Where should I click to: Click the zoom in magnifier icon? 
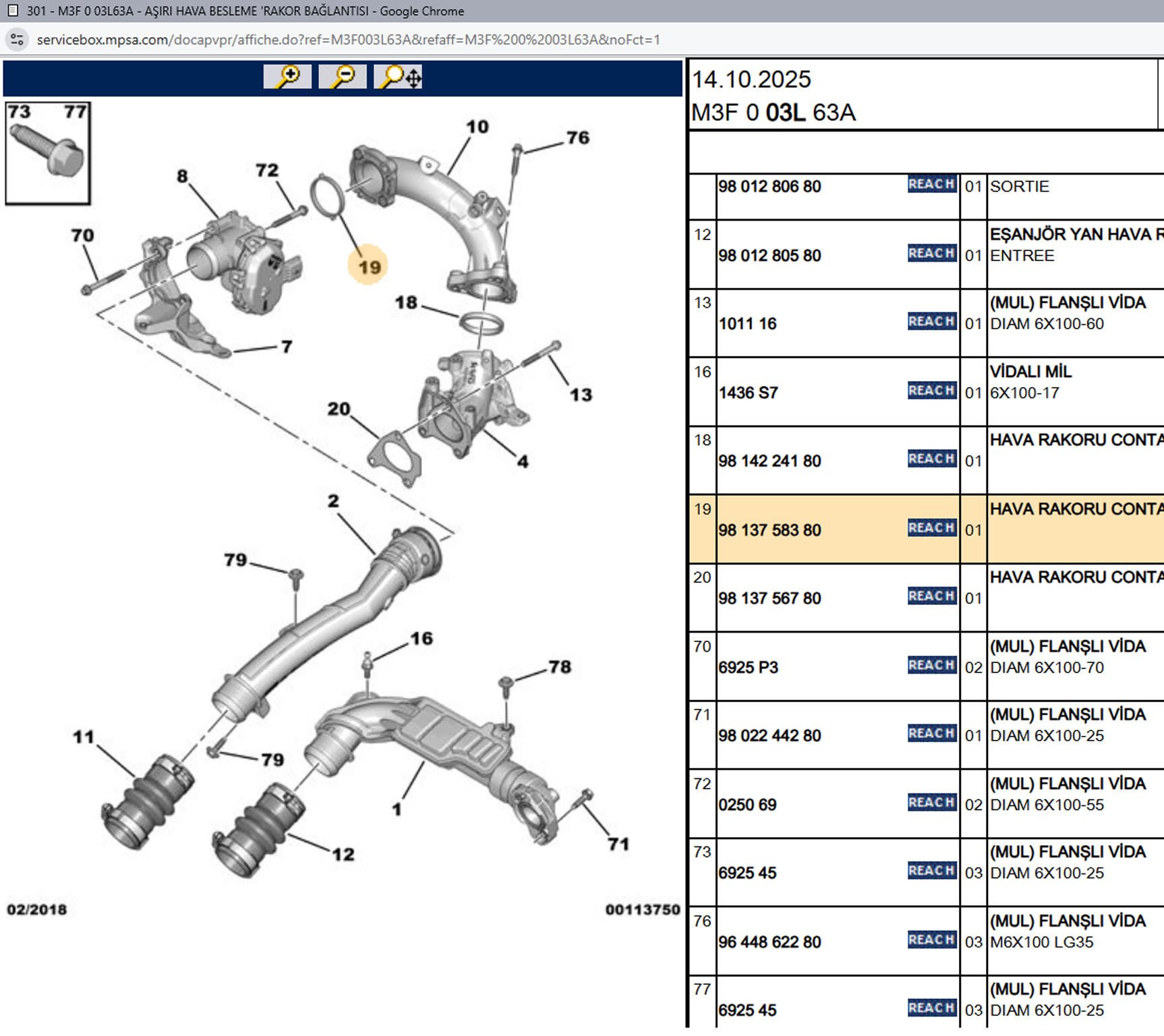[x=287, y=77]
